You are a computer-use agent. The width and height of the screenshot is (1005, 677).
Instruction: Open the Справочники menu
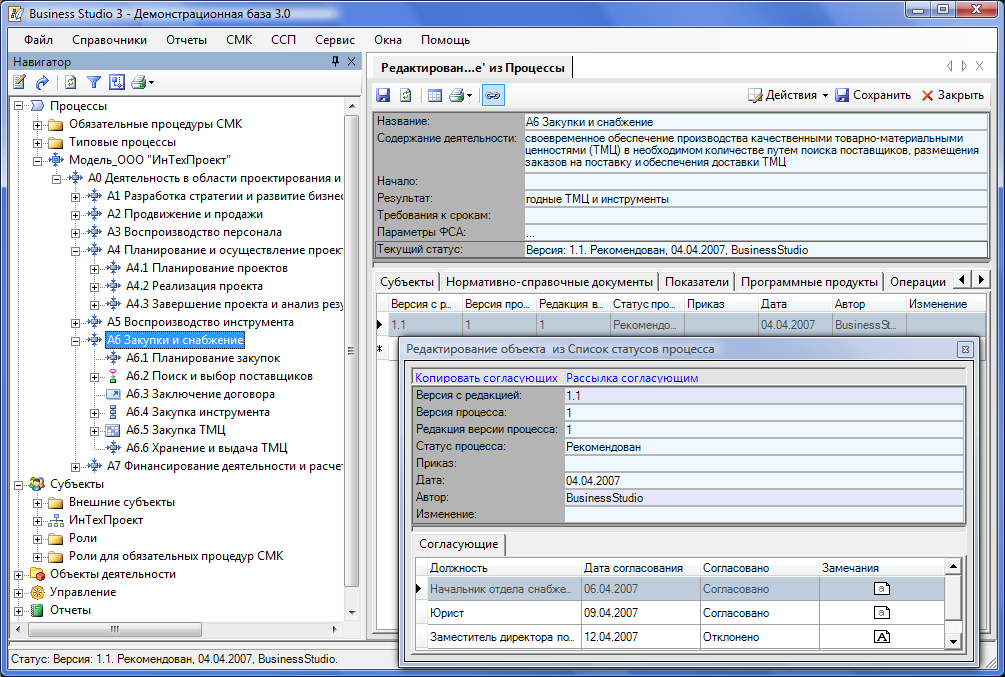tap(109, 40)
